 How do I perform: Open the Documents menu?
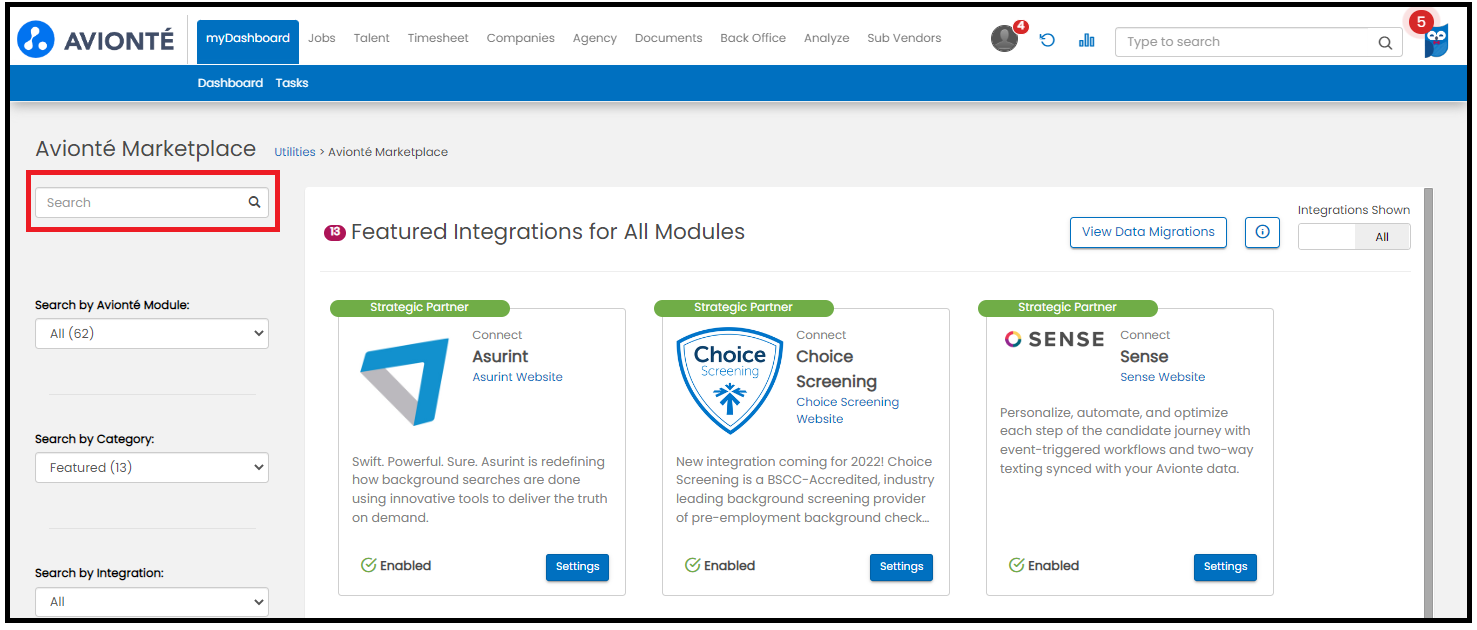point(669,38)
